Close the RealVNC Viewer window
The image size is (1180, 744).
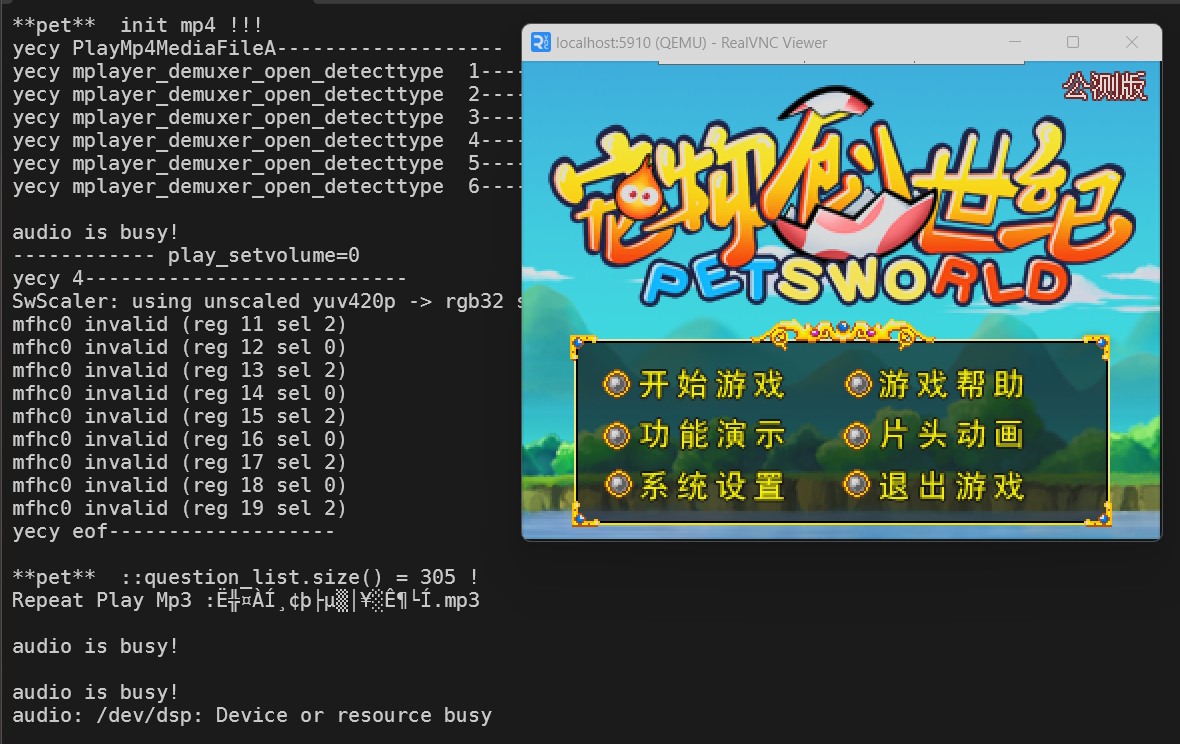(1131, 42)
